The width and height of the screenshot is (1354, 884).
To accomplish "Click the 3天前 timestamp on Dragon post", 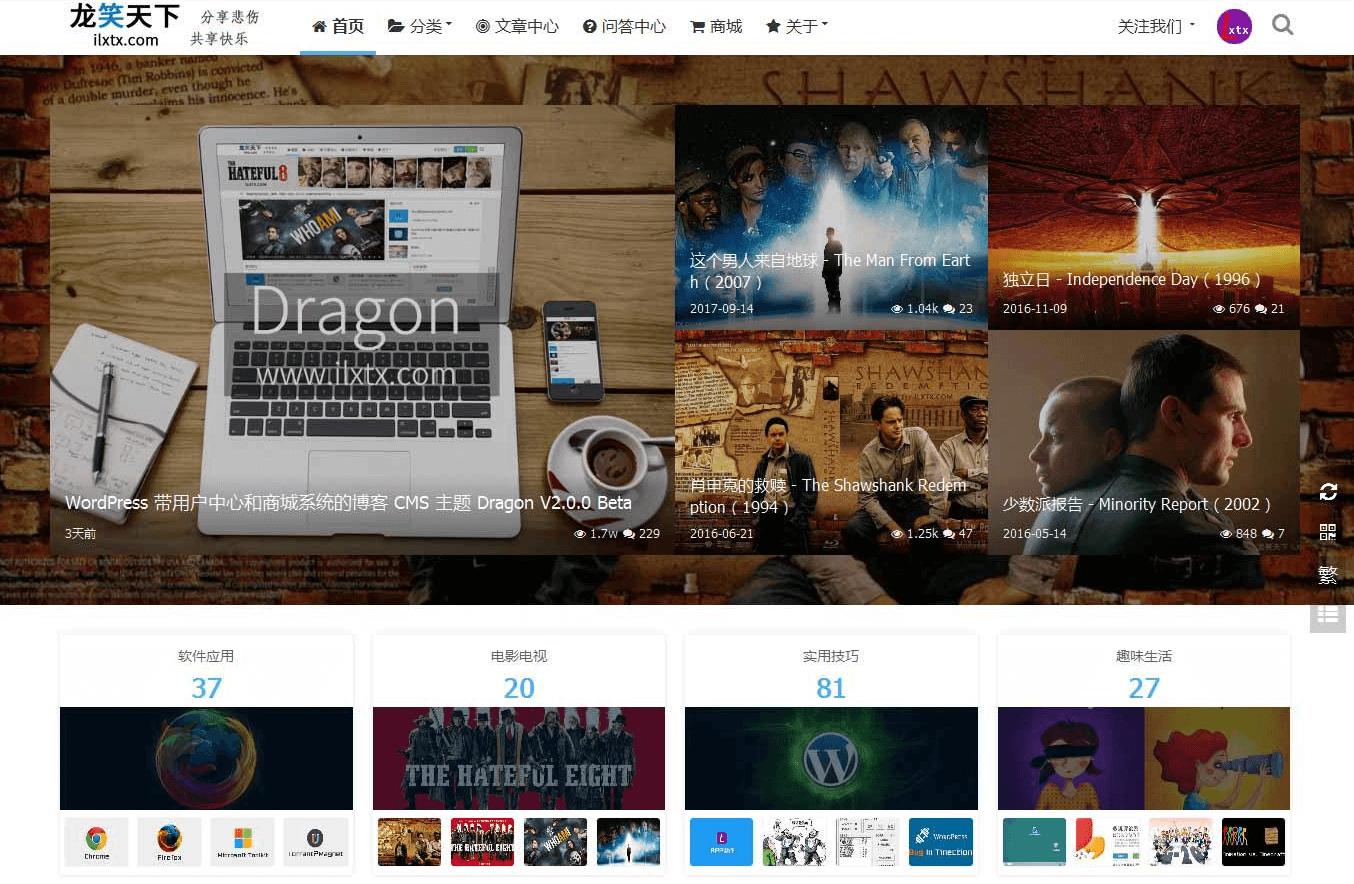I will [x=80, y=534].
